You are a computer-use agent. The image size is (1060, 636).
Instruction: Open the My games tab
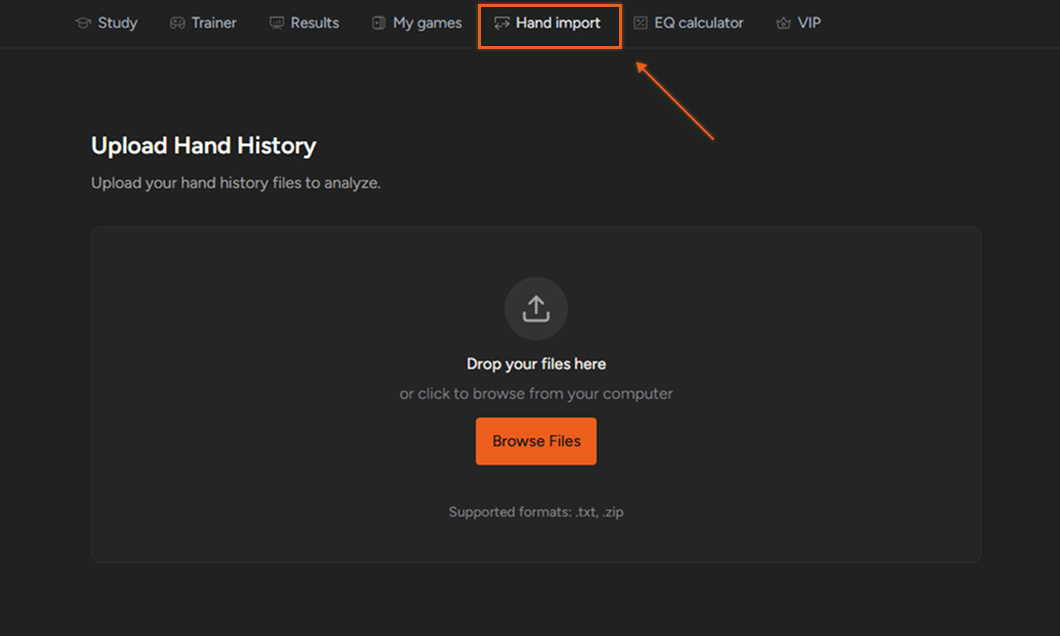[417, 23]
